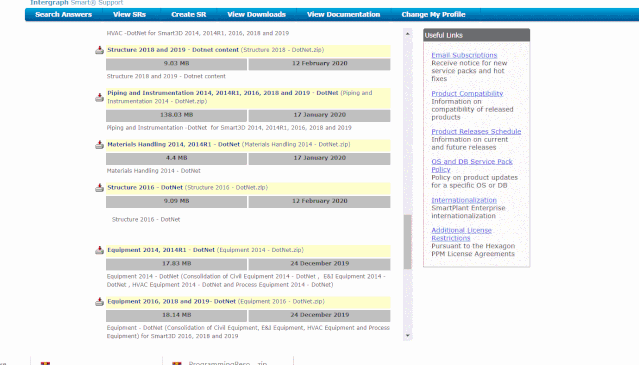This screenshot has height=365, width=639.
Task: Click scroll up arrow of downloads list
Action: tap(408, 34)
